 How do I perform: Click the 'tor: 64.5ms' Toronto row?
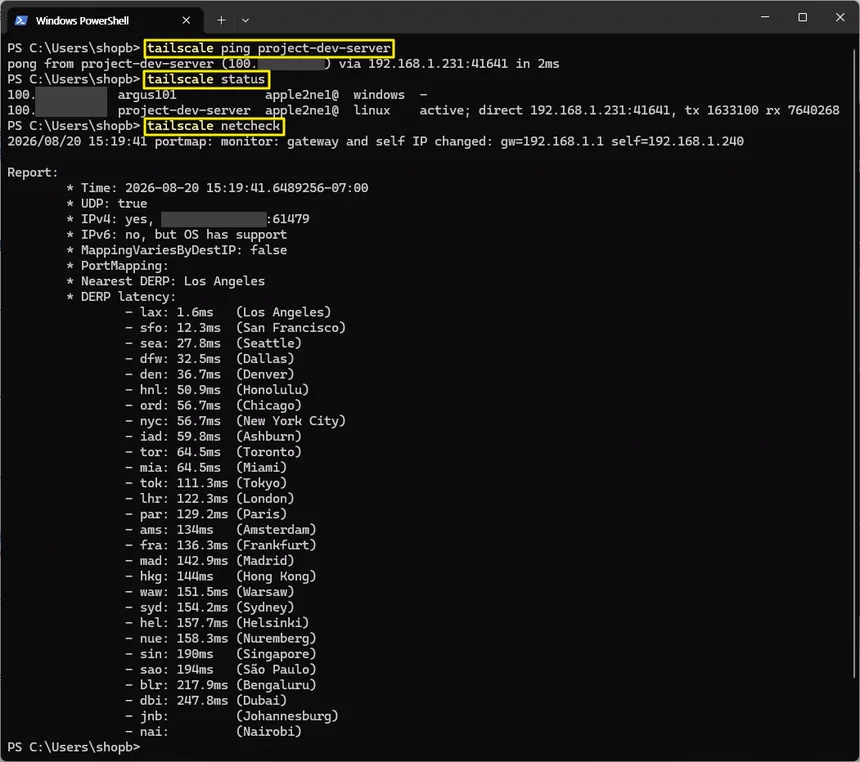click(213, 453)
